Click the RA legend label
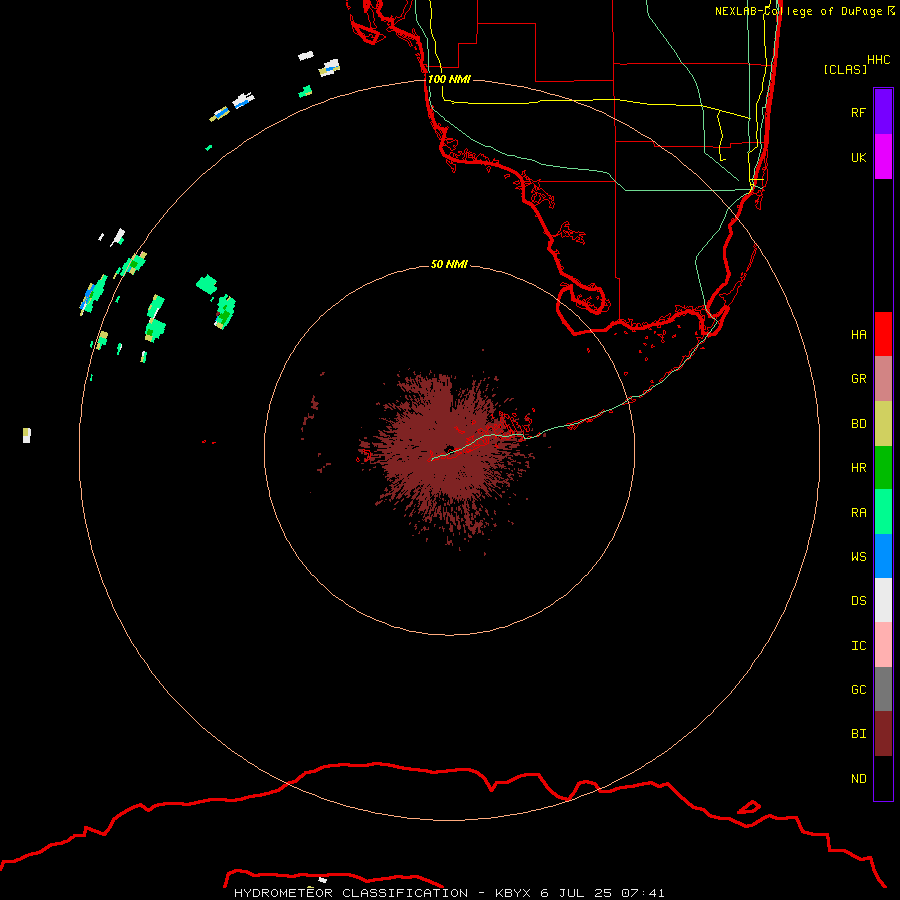 (x=858, y=513)
